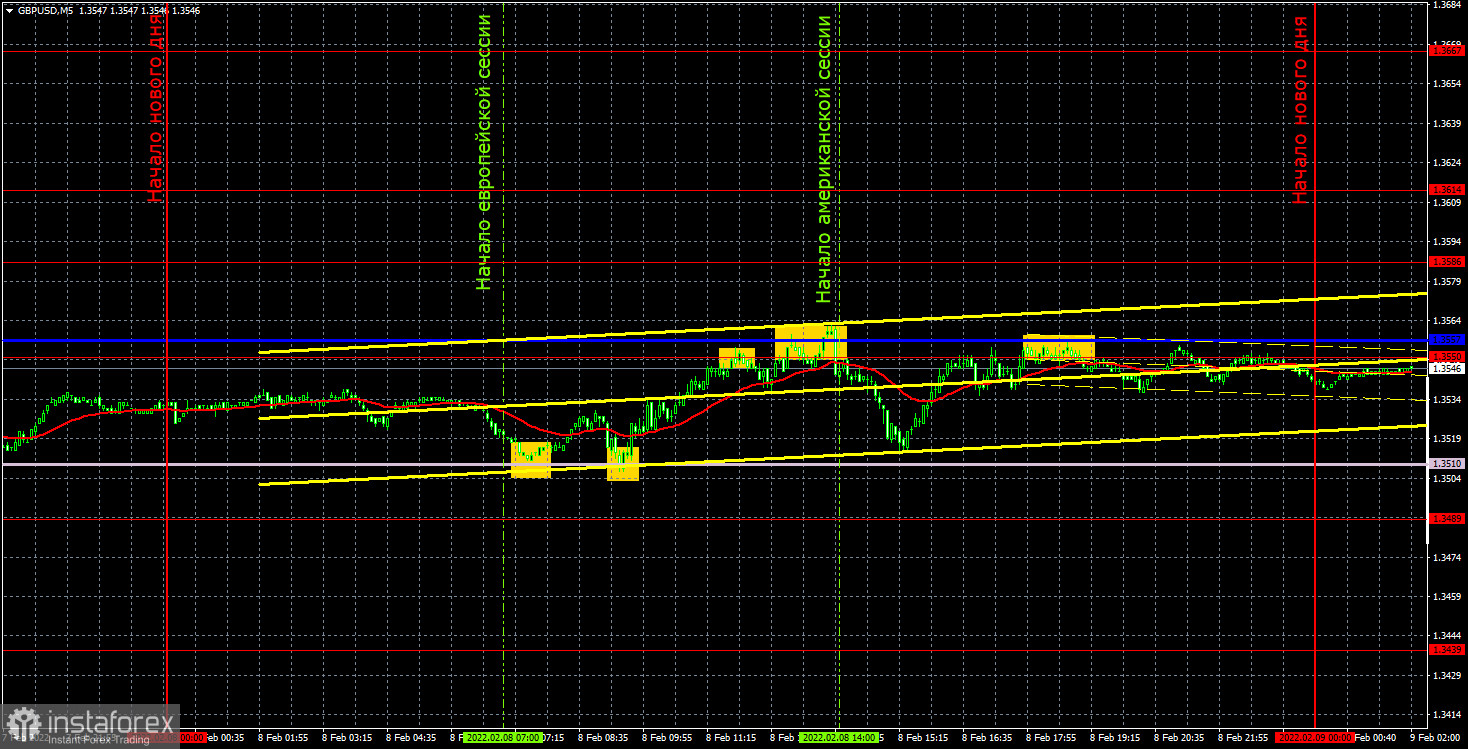Click the 8 Feb 09:55 time axis label

pos(668,737)
